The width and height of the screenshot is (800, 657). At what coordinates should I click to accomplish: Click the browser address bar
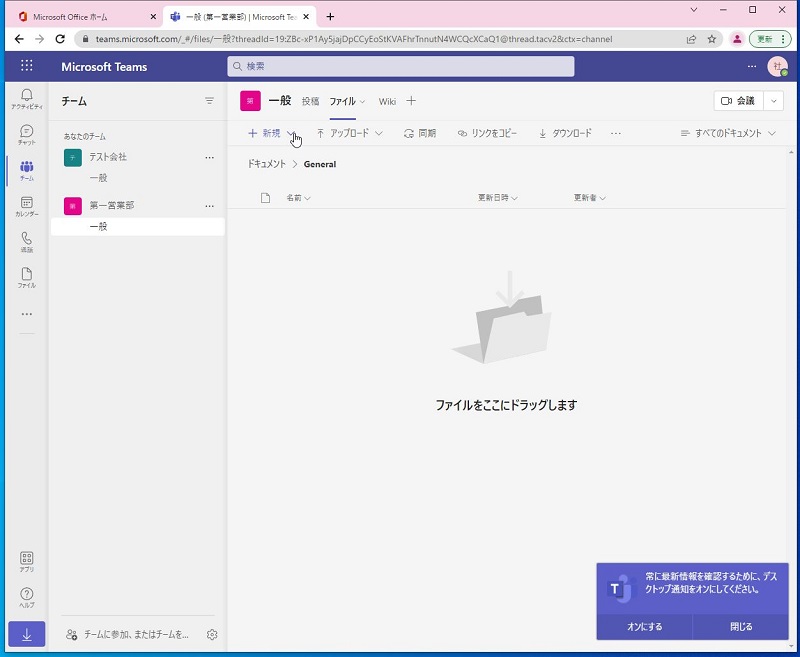coord(378,39)
